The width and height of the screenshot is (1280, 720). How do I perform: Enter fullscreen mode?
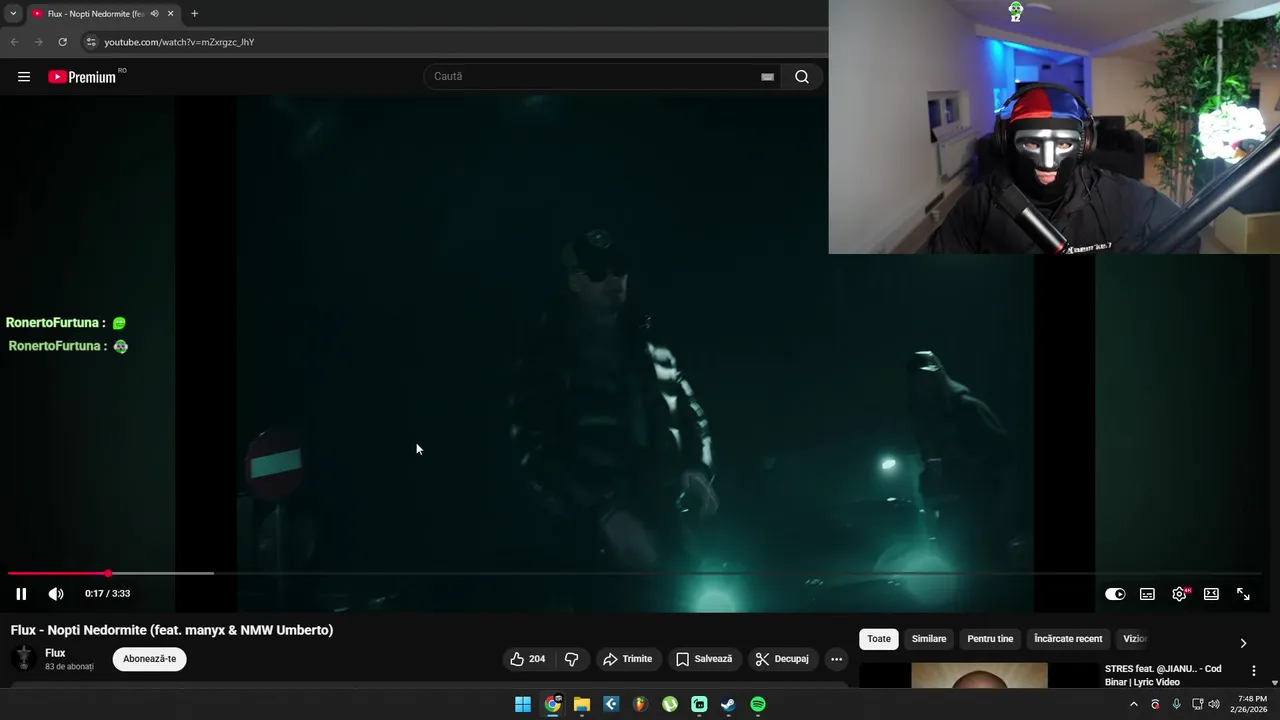(x=1243, y=594)
